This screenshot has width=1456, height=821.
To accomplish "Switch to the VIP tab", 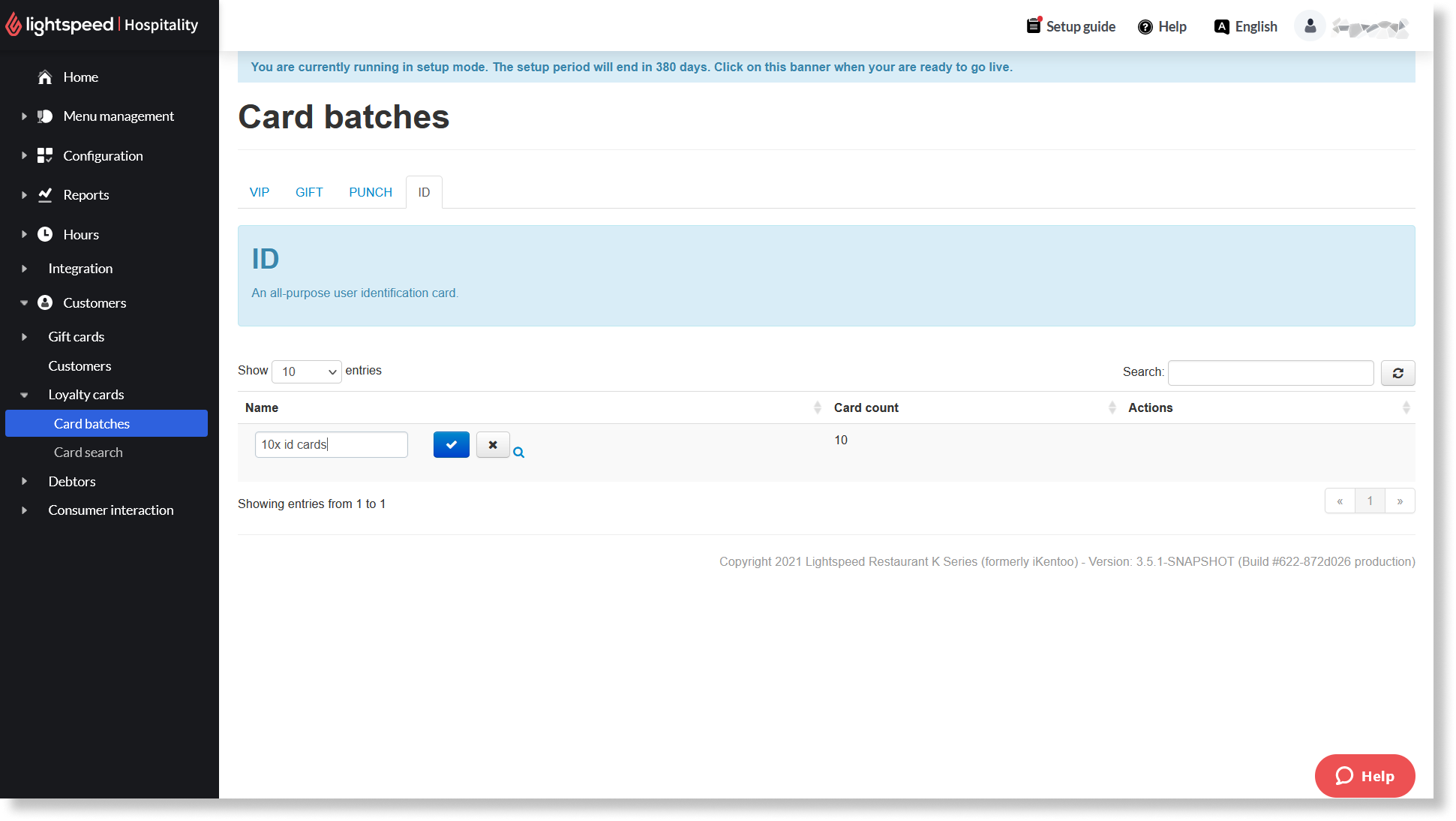I will pyautogui.click(x=260, y=192).
